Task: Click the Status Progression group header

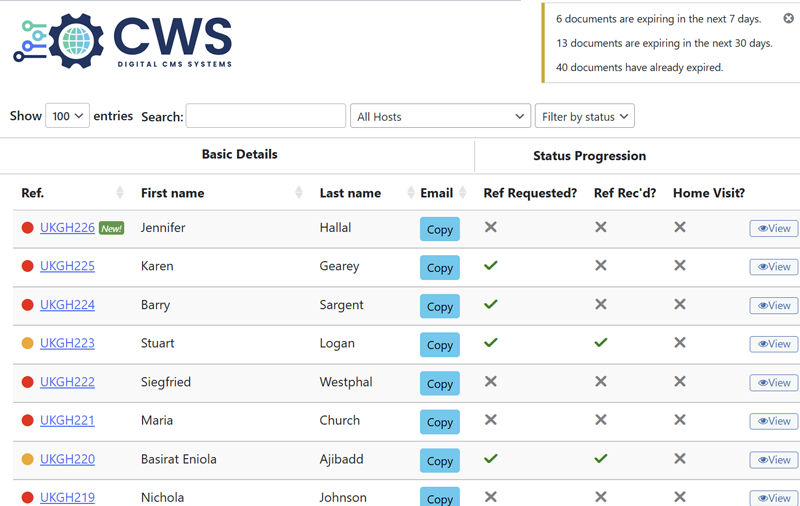Action: [589, 156]
